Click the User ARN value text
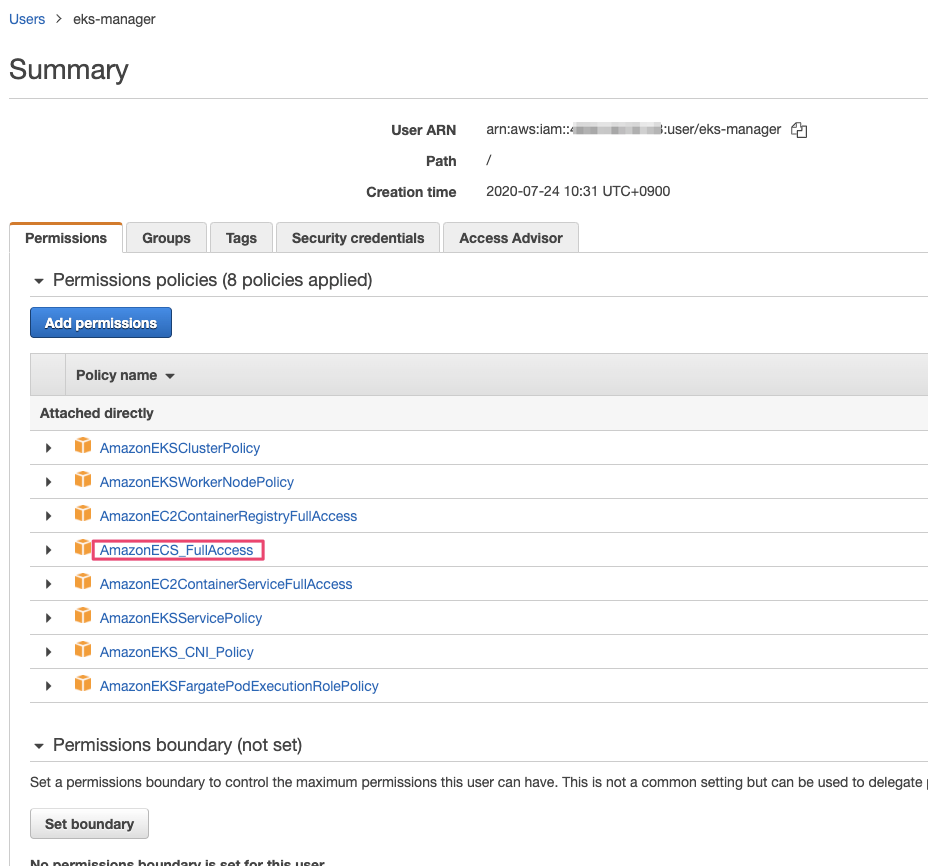 (633, 130)
